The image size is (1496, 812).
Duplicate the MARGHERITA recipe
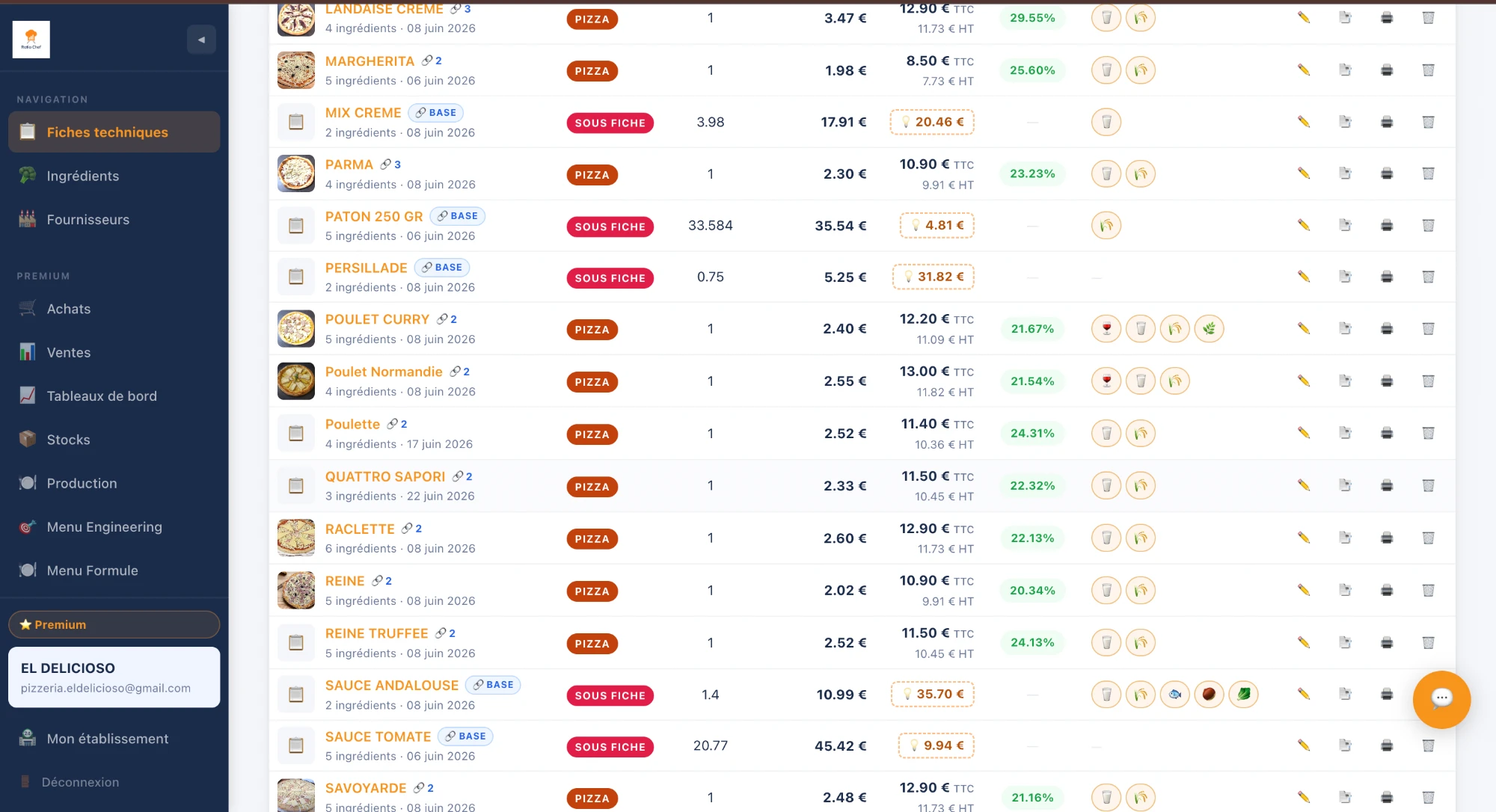click(x=1345, y=70)
